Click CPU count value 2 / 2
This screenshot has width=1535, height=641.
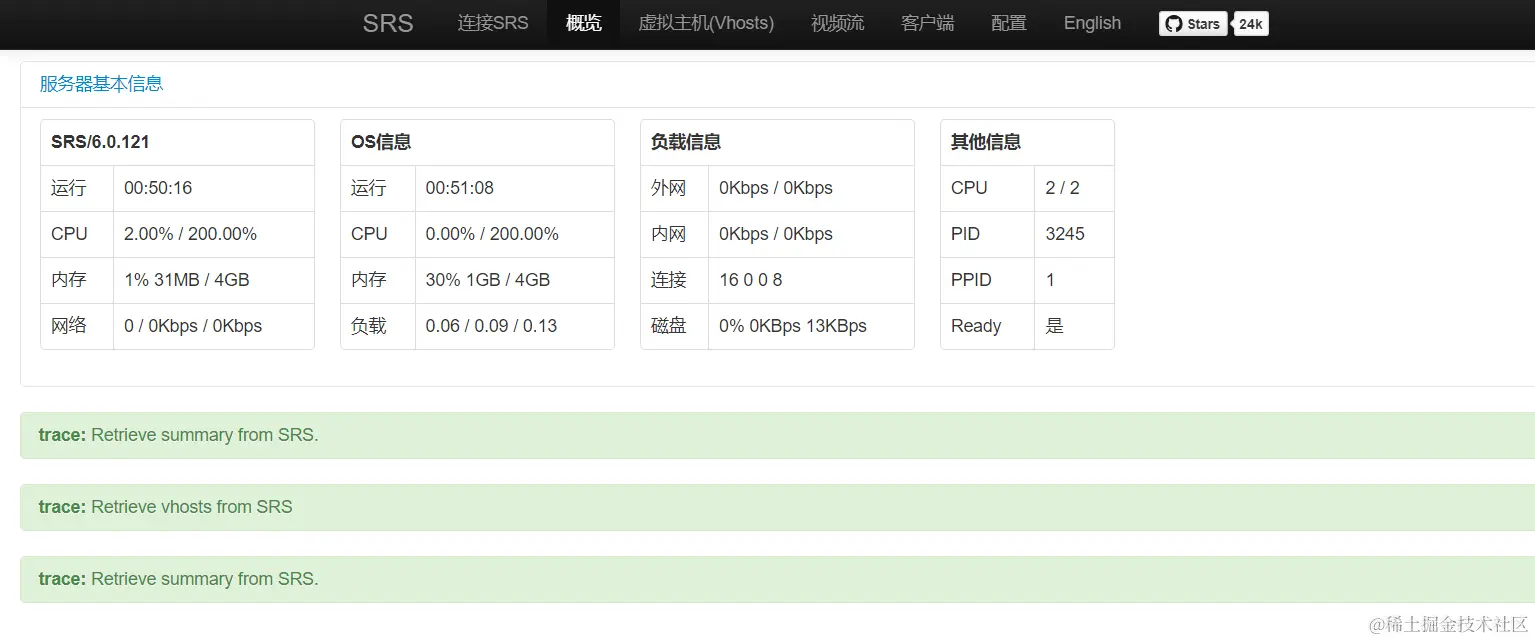click(1062, 188)
